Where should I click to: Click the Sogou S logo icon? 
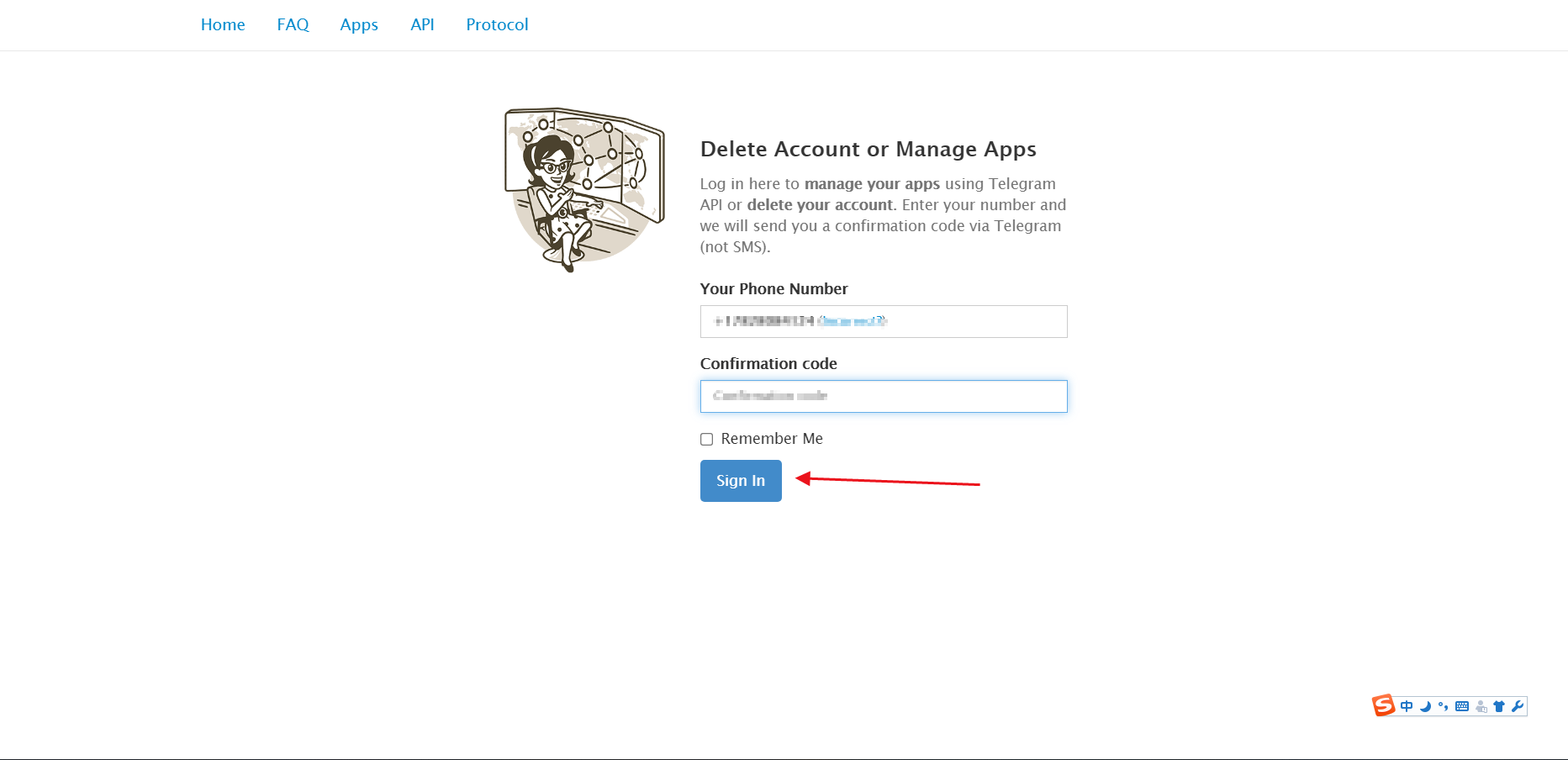(1383, 705)
